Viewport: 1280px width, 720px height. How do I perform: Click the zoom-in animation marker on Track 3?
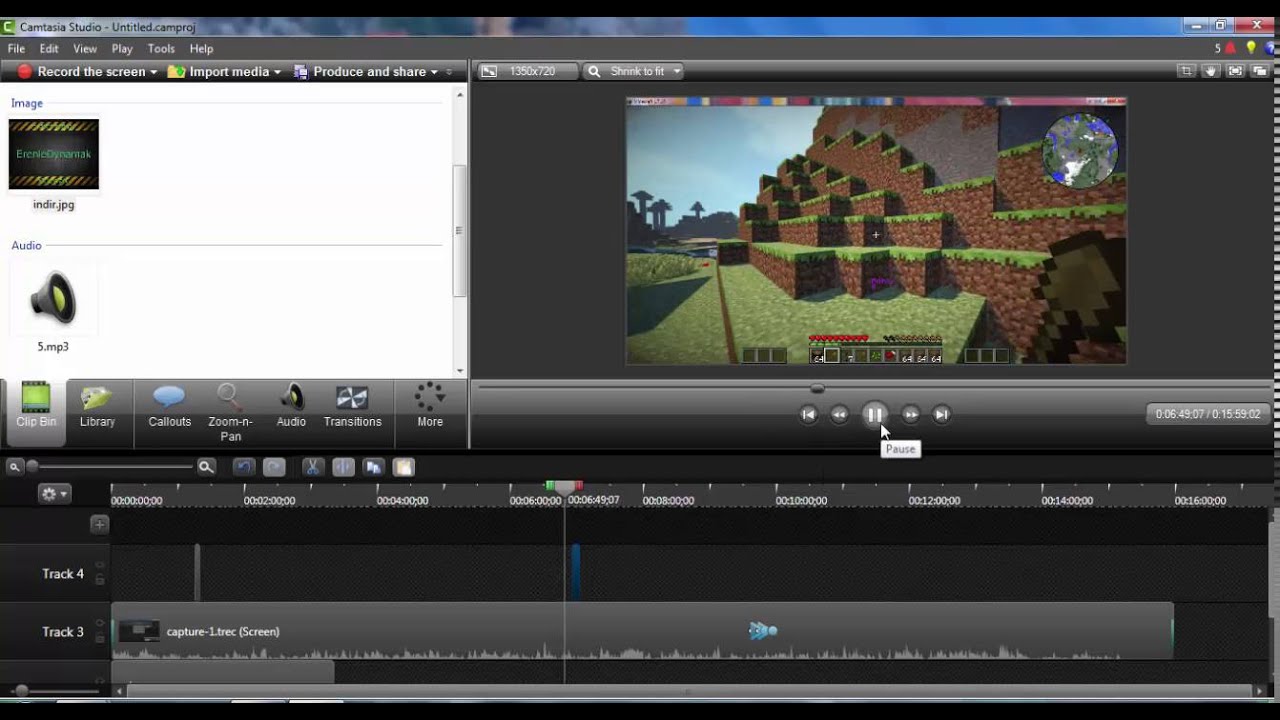pyautogui.click(x=763, y=630)
